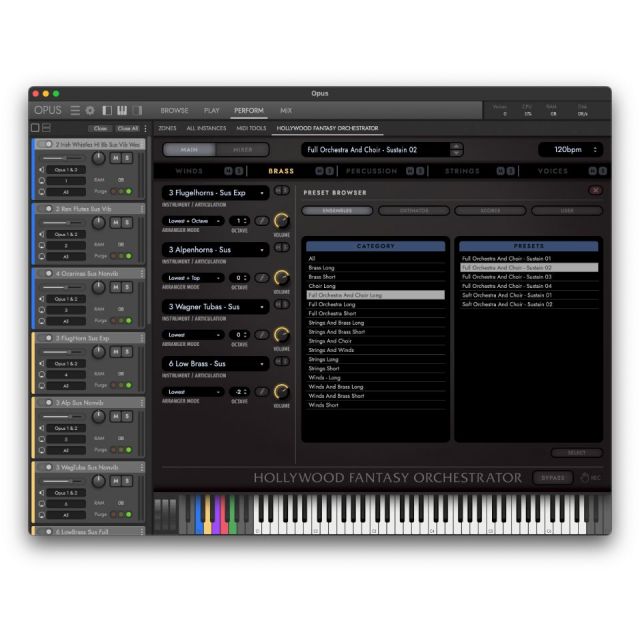Mute the Irish Whistles instrument
The height and width of the screenshot is (640, 640).
(x=116, y=158)
